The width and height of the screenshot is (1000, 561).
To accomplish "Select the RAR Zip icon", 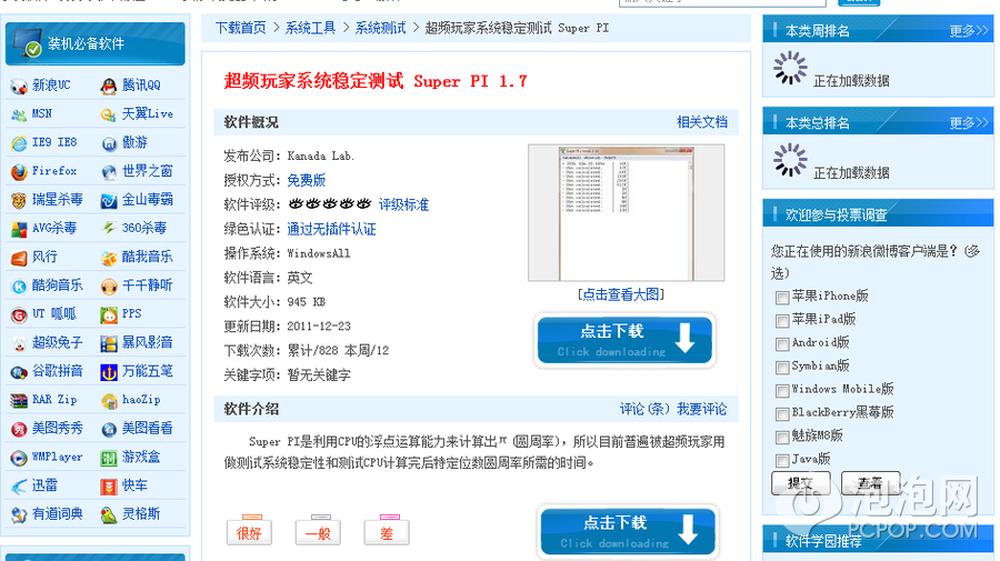I will pyautogui.click(x=19, y=400).
